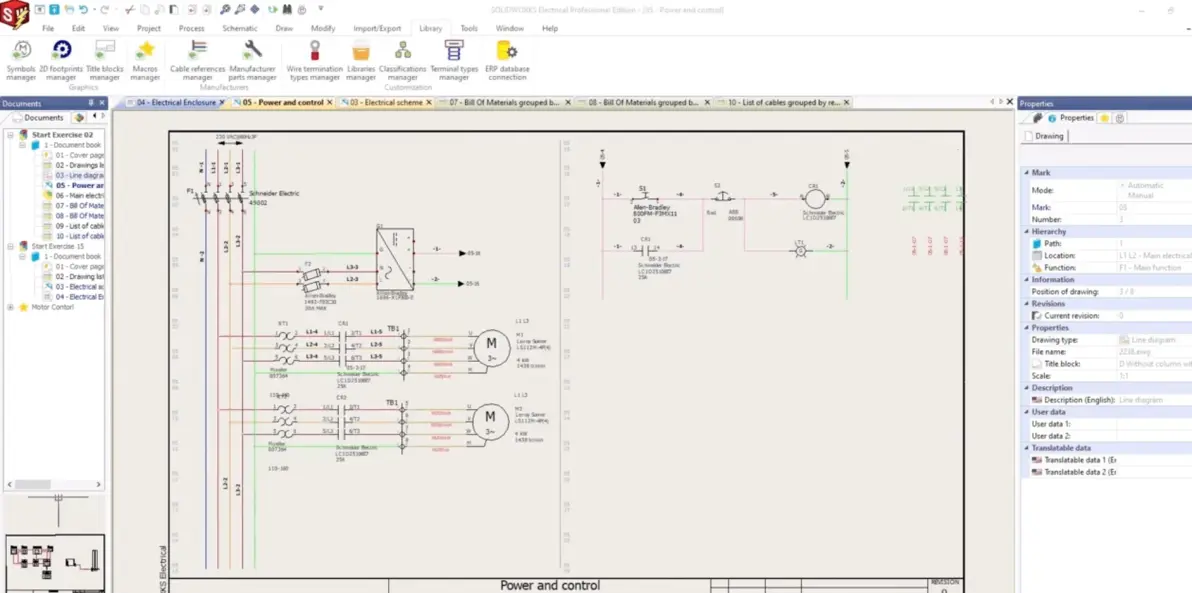
Task: Click the Title block value field
Action: click(x=1154, y=363)
